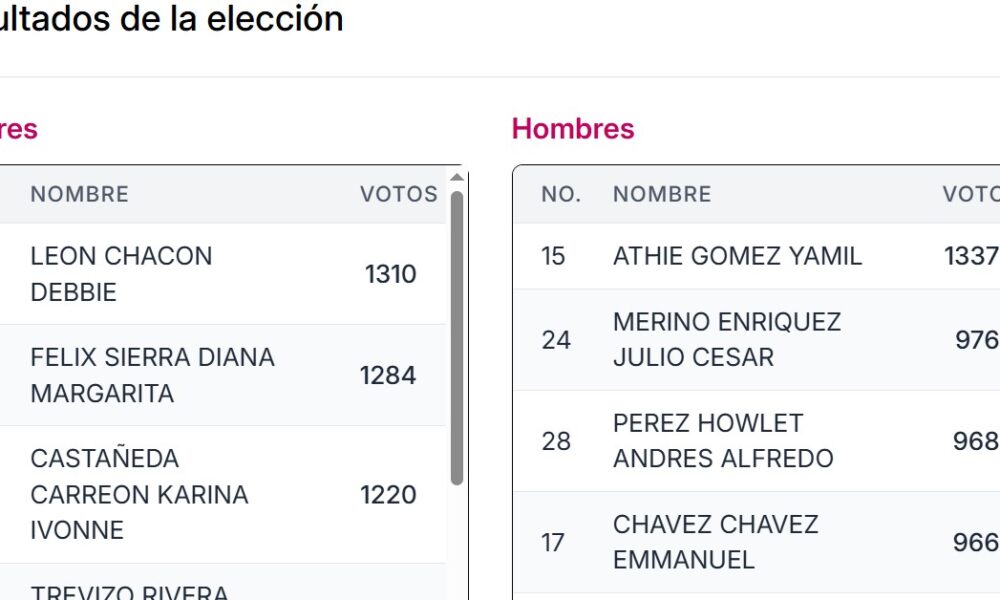
Task: Click the VOTOS column header in the left table
Action: tap(399, 194)
